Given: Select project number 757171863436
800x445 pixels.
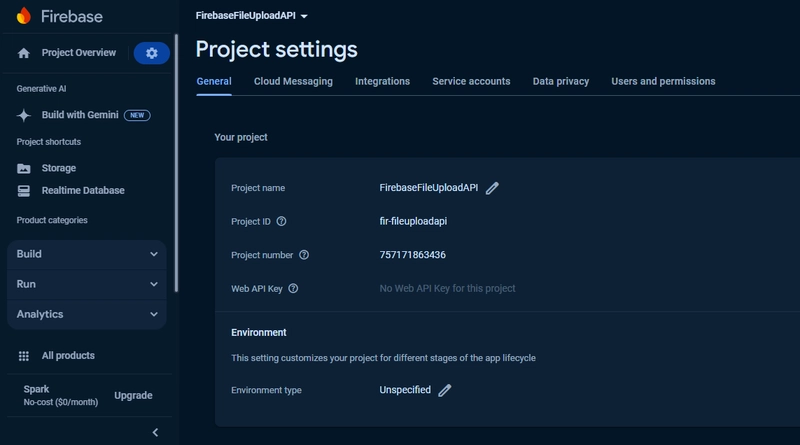Looking at the screenshot, I should click(412, 255).
